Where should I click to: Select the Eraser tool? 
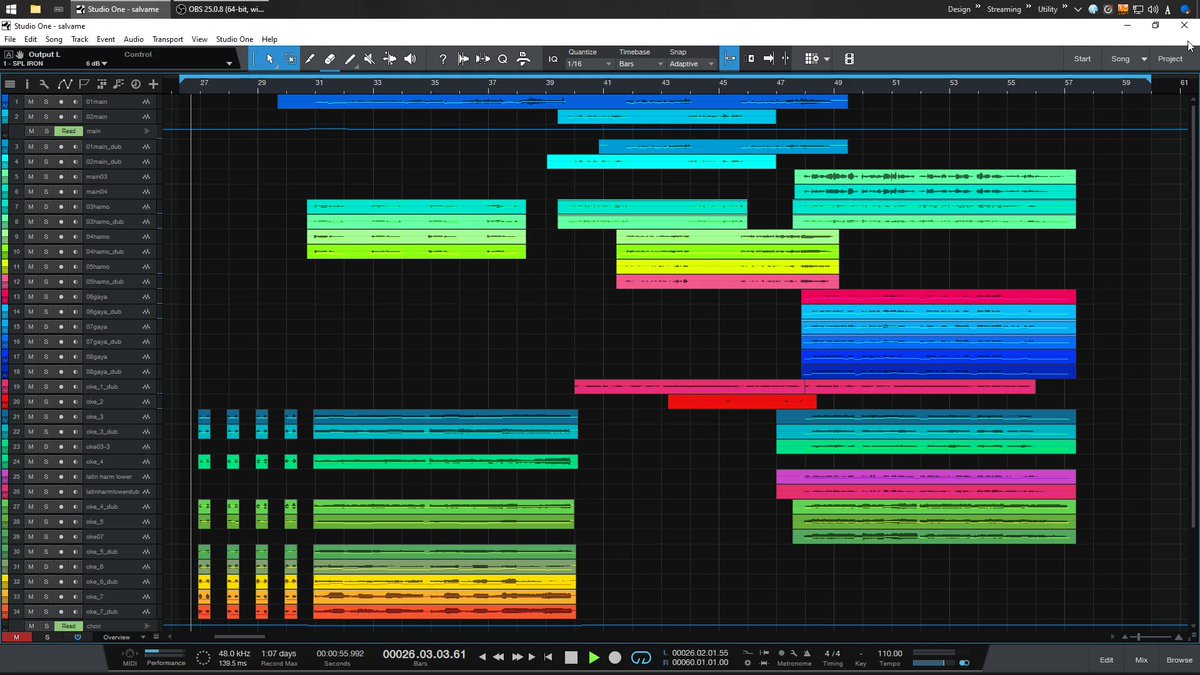point(330,59)
